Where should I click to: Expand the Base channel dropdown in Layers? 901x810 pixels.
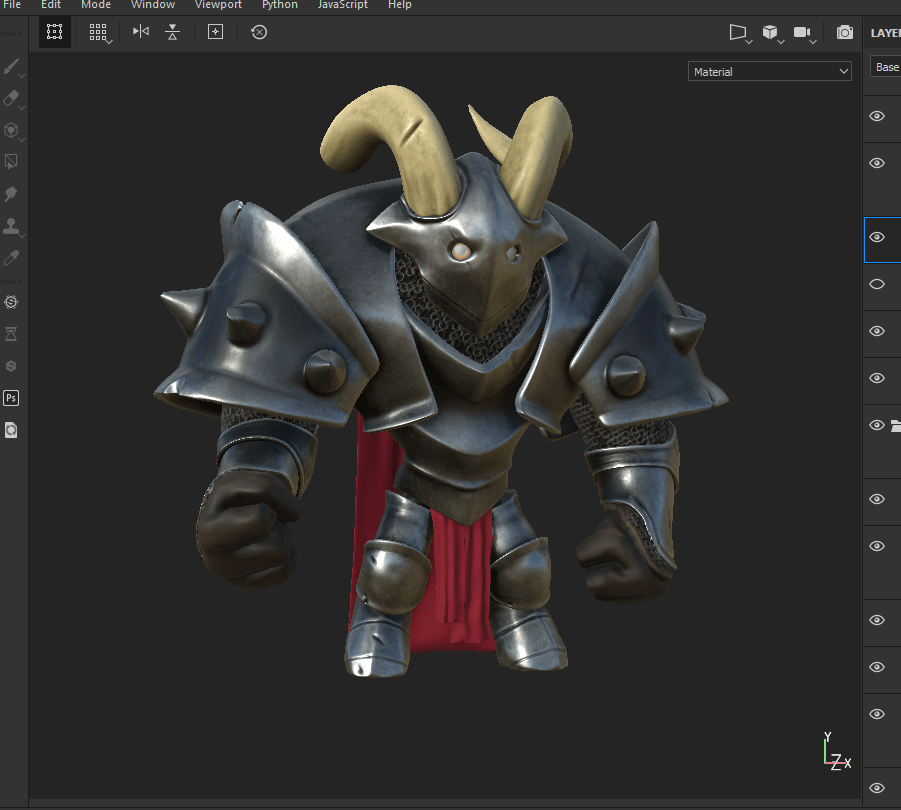(x=886, y=67)
